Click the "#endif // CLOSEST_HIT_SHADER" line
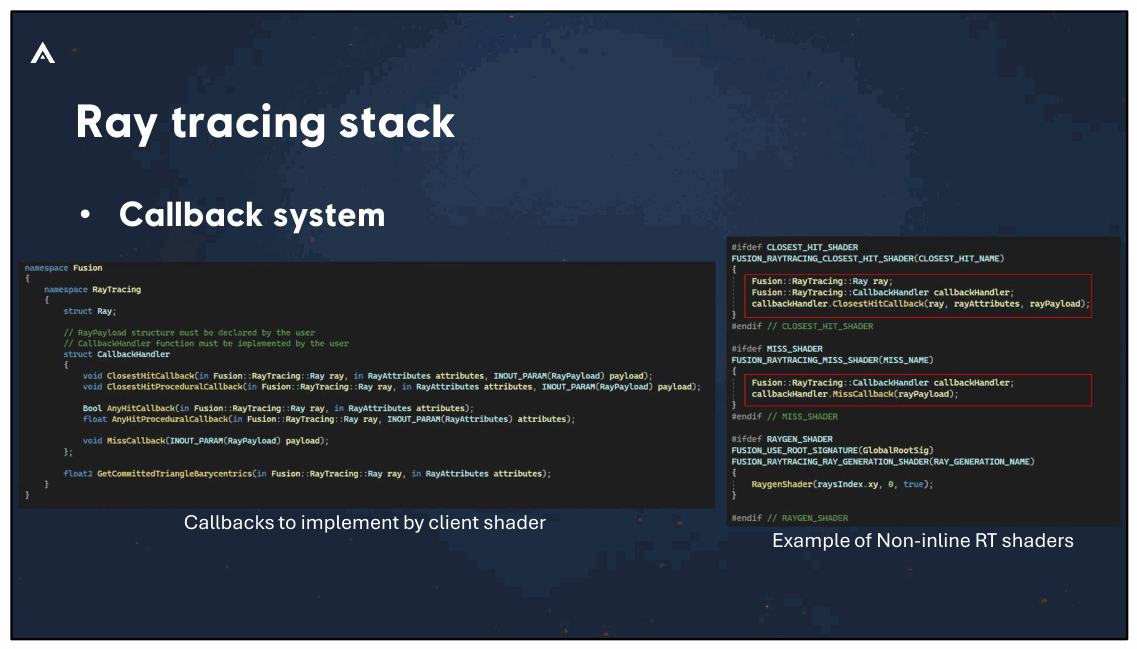The width and height of the screenshot is (1137, 649). 802,326
